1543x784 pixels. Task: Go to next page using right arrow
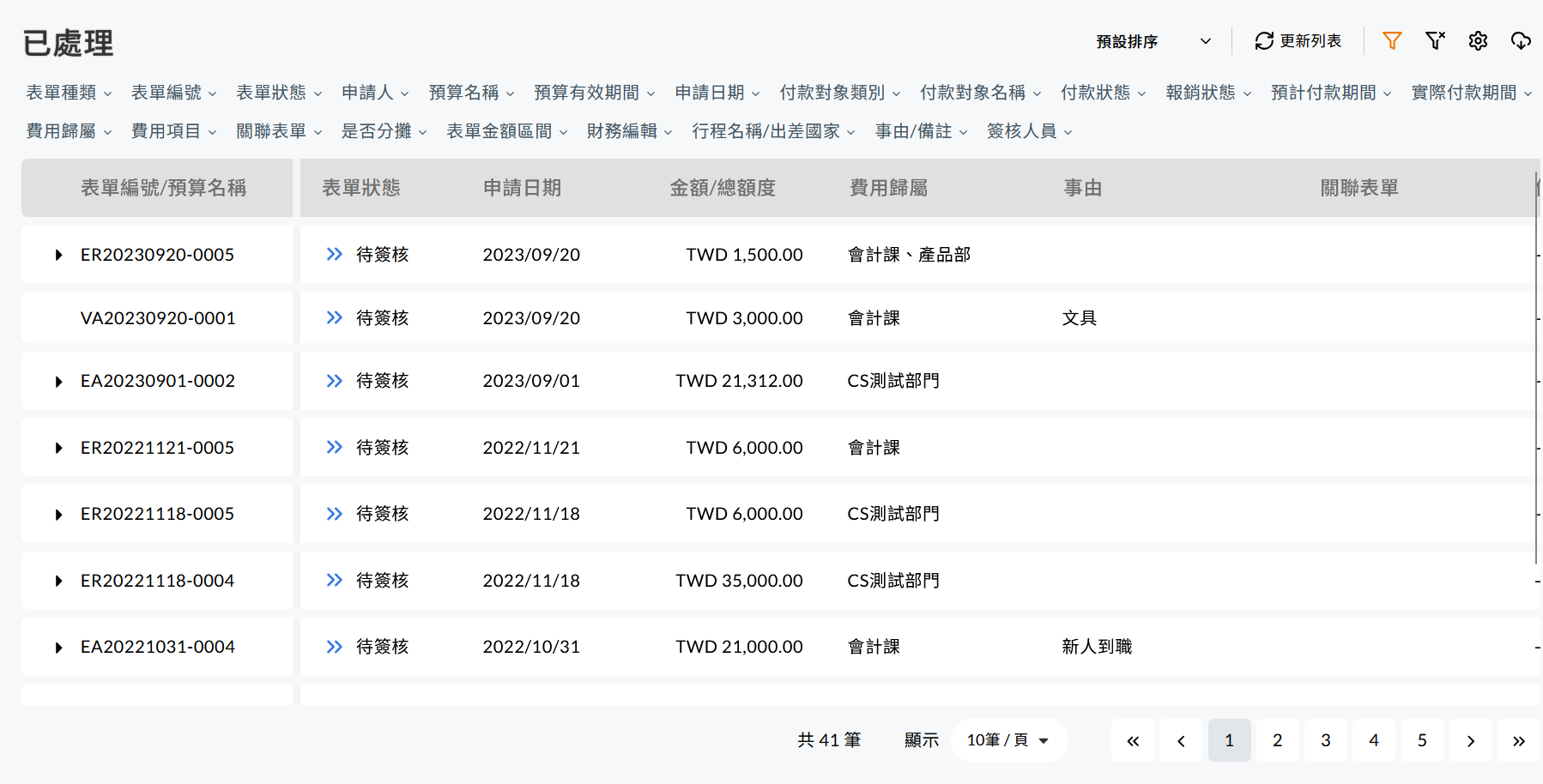pyautogui.click(x=1470, y=740)
